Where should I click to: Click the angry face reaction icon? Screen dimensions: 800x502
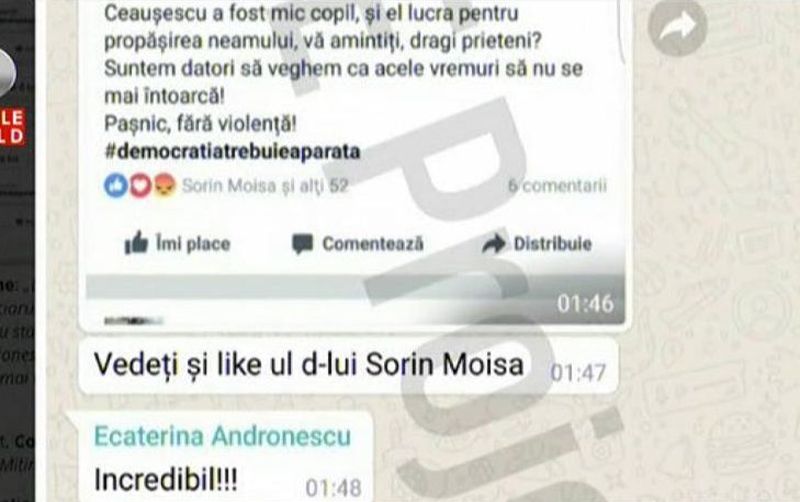[164, 186]
